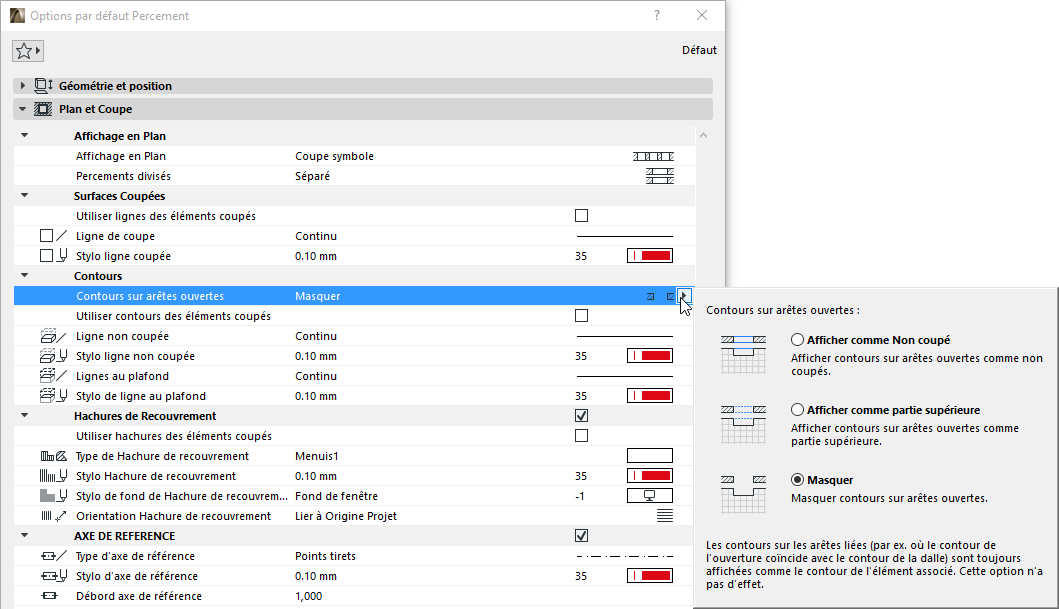1059x609 pixels.
Task: Toggle the Stylo ligne coupée row checkbox
Action: tap(46, 256)
